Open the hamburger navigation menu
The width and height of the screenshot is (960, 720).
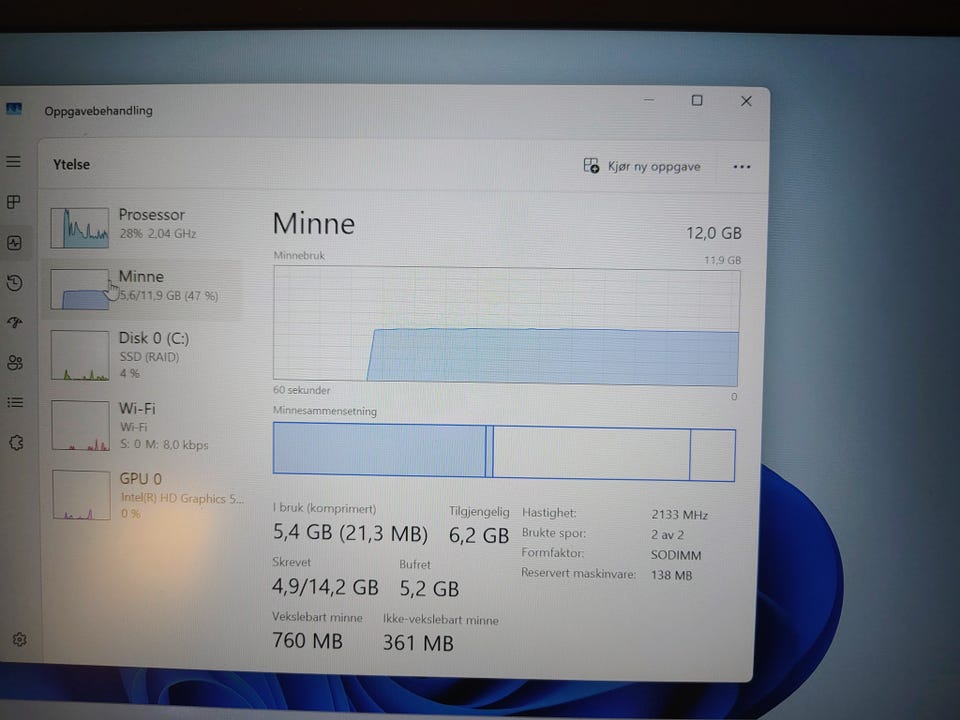tap(13, 162)
